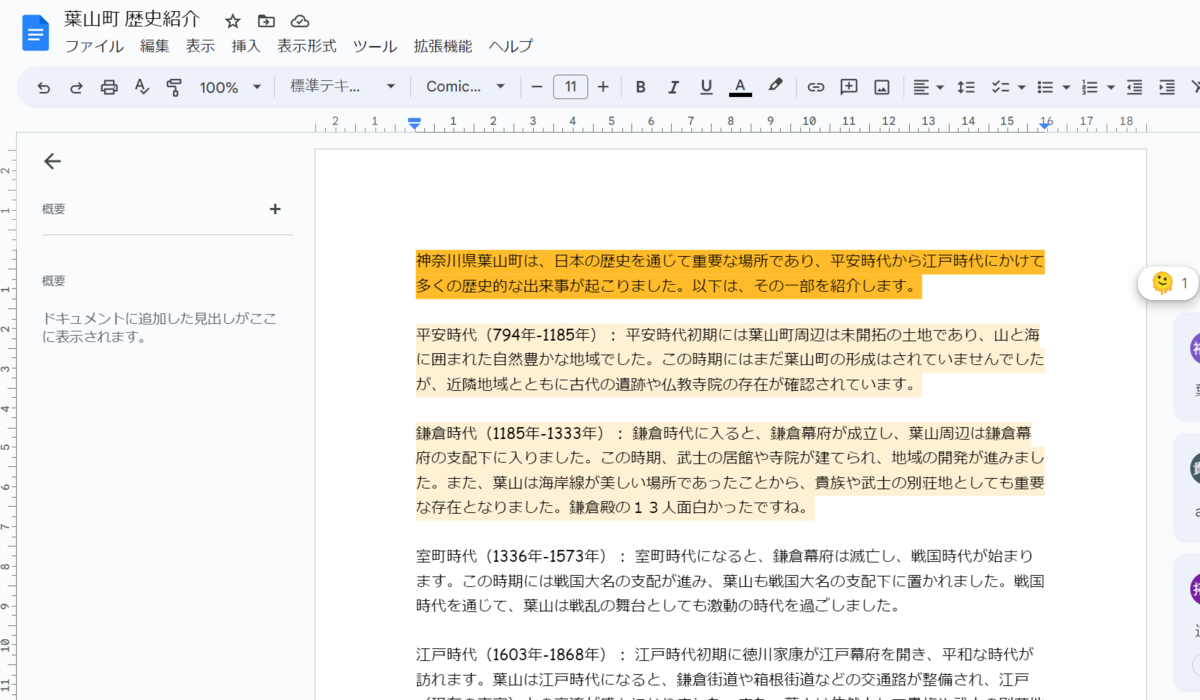Viewport: 1200px width, 700px height.
Task: Redo the last action
Action: click(x=76, y=87)
